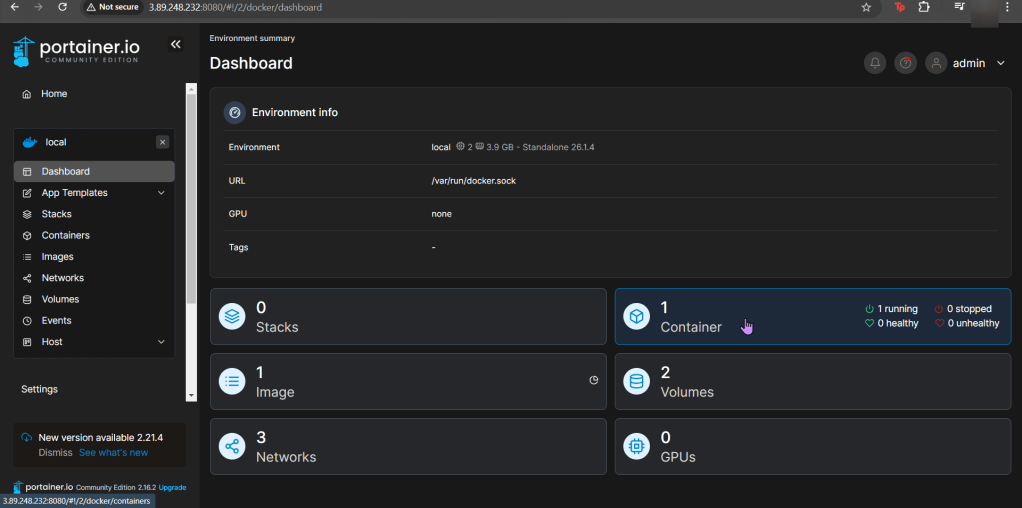Click the Container tile cube icon
The height and width of the screenshot is (508, 1022).
[636, 317]
